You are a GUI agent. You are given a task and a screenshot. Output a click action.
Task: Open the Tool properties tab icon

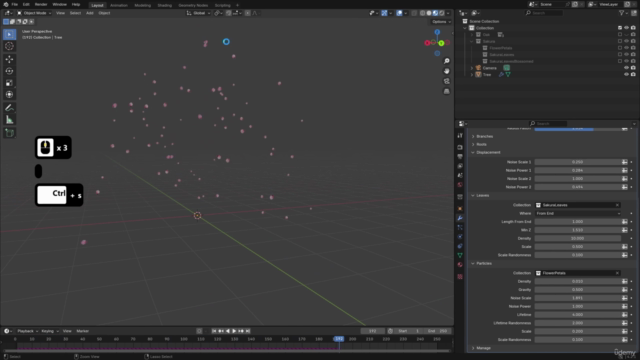[x=460, y=136]
